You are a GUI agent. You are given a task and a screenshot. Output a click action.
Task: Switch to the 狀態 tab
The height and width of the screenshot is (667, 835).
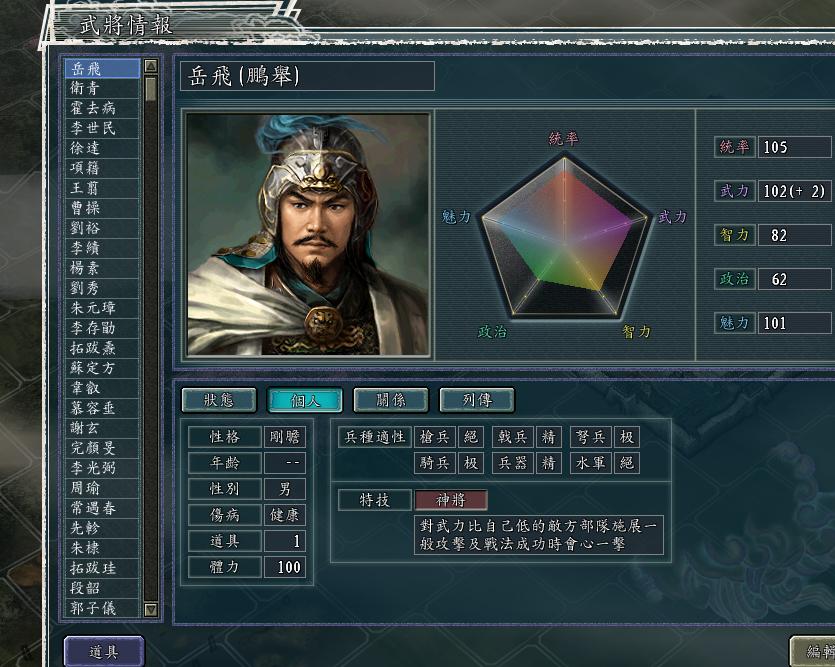[217, 399]
